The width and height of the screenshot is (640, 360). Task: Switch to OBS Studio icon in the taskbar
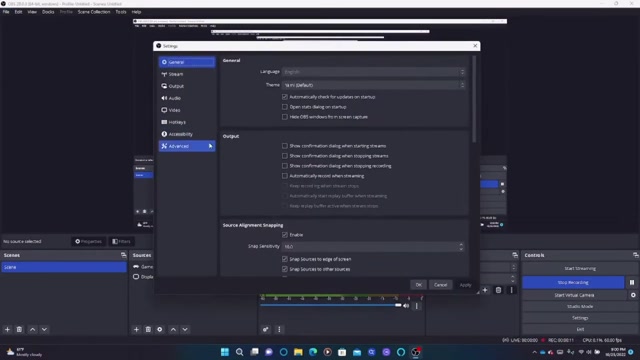(x=416, y=352)
